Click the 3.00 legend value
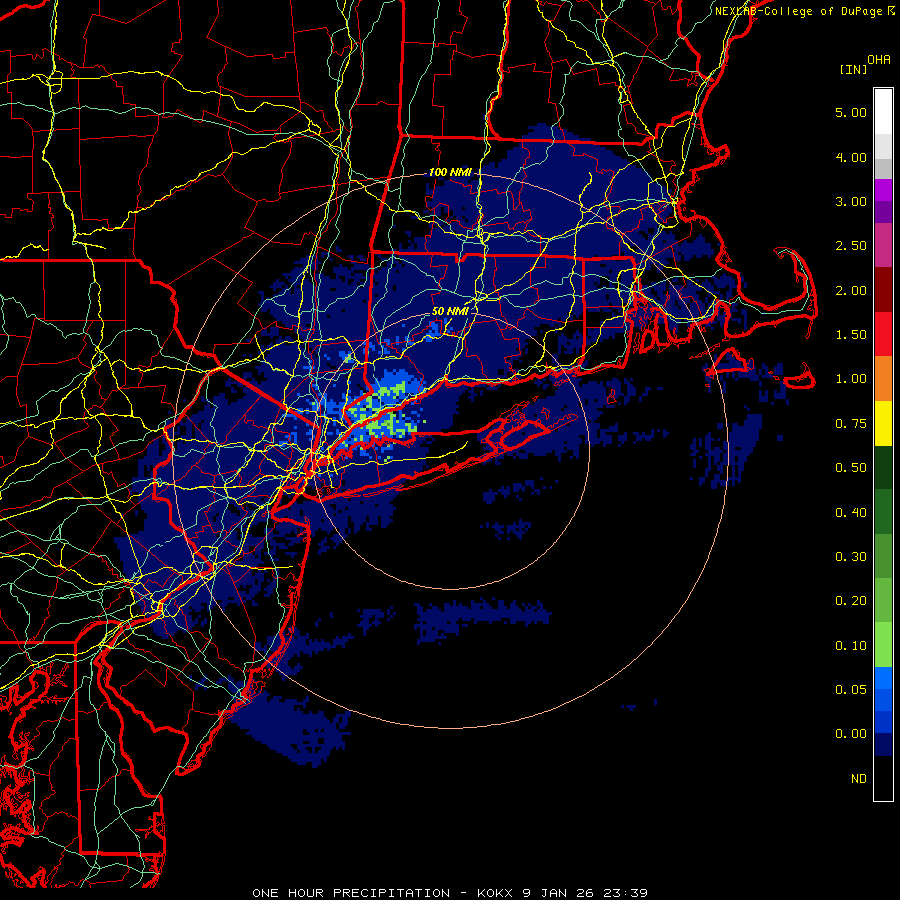 (x=851, y=201)
